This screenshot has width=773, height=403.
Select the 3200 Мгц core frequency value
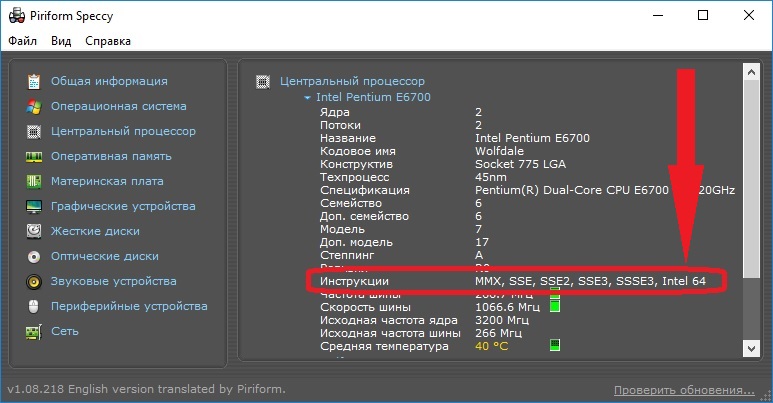point(502,320)
